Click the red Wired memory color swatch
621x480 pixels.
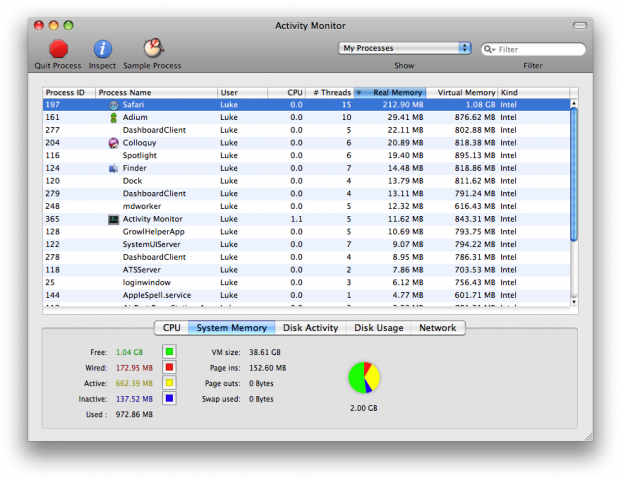pos(169,368)
